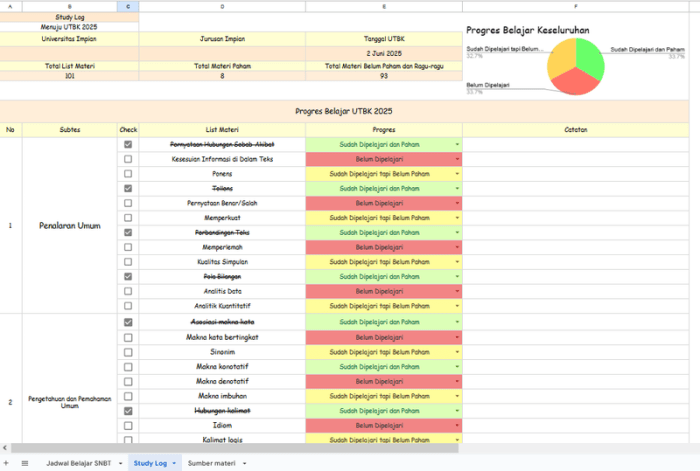Expand the Progres dropdown for Tollens row
This screenshot has width=700, height=471.
[x=457, y=189]
